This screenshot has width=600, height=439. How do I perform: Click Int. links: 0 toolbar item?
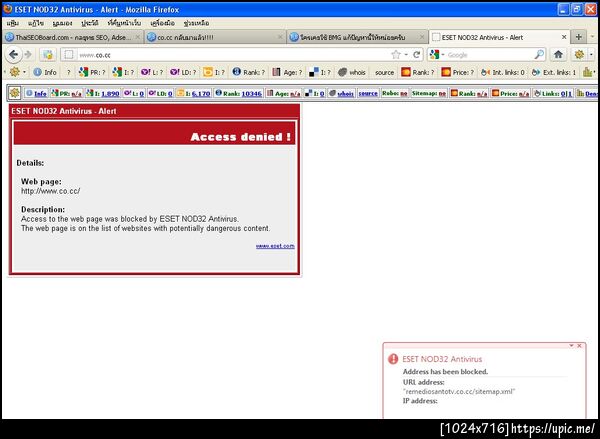coord(503,72)
